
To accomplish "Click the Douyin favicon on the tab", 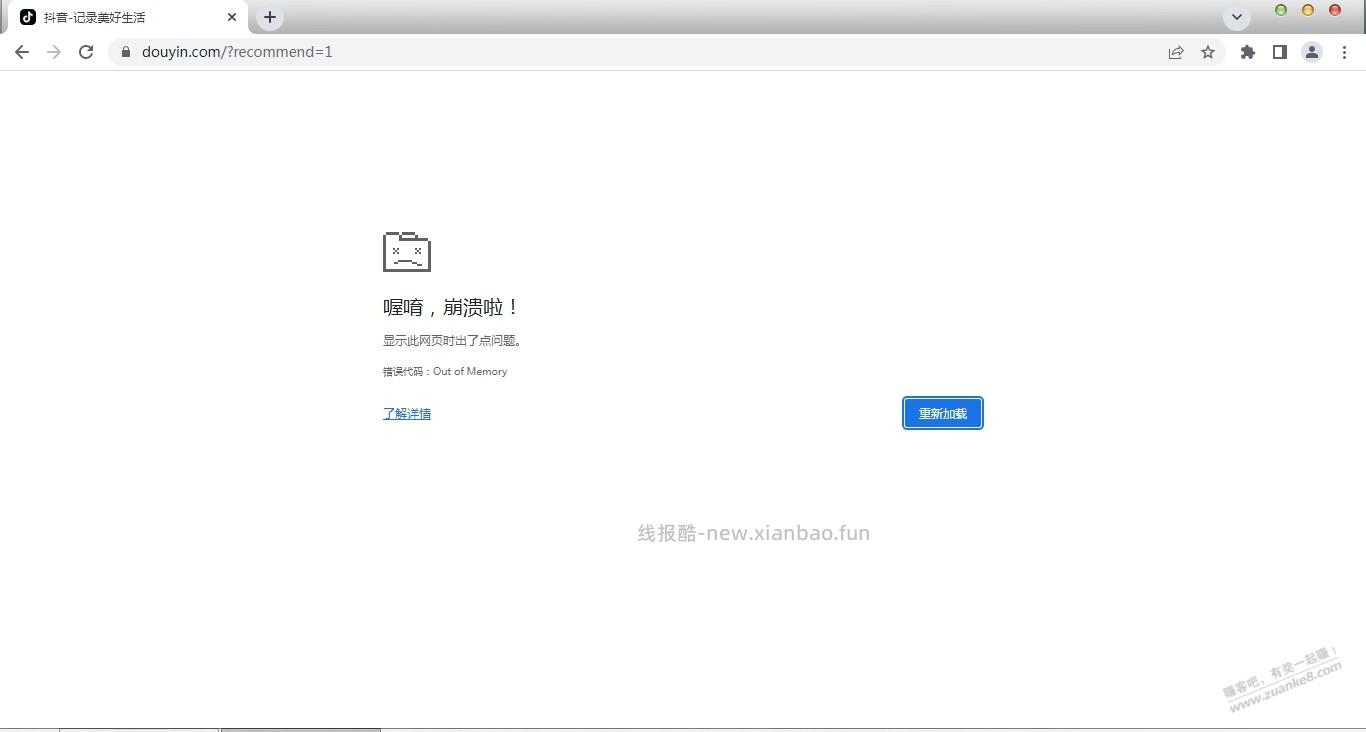I will click(x=29, y=17).
